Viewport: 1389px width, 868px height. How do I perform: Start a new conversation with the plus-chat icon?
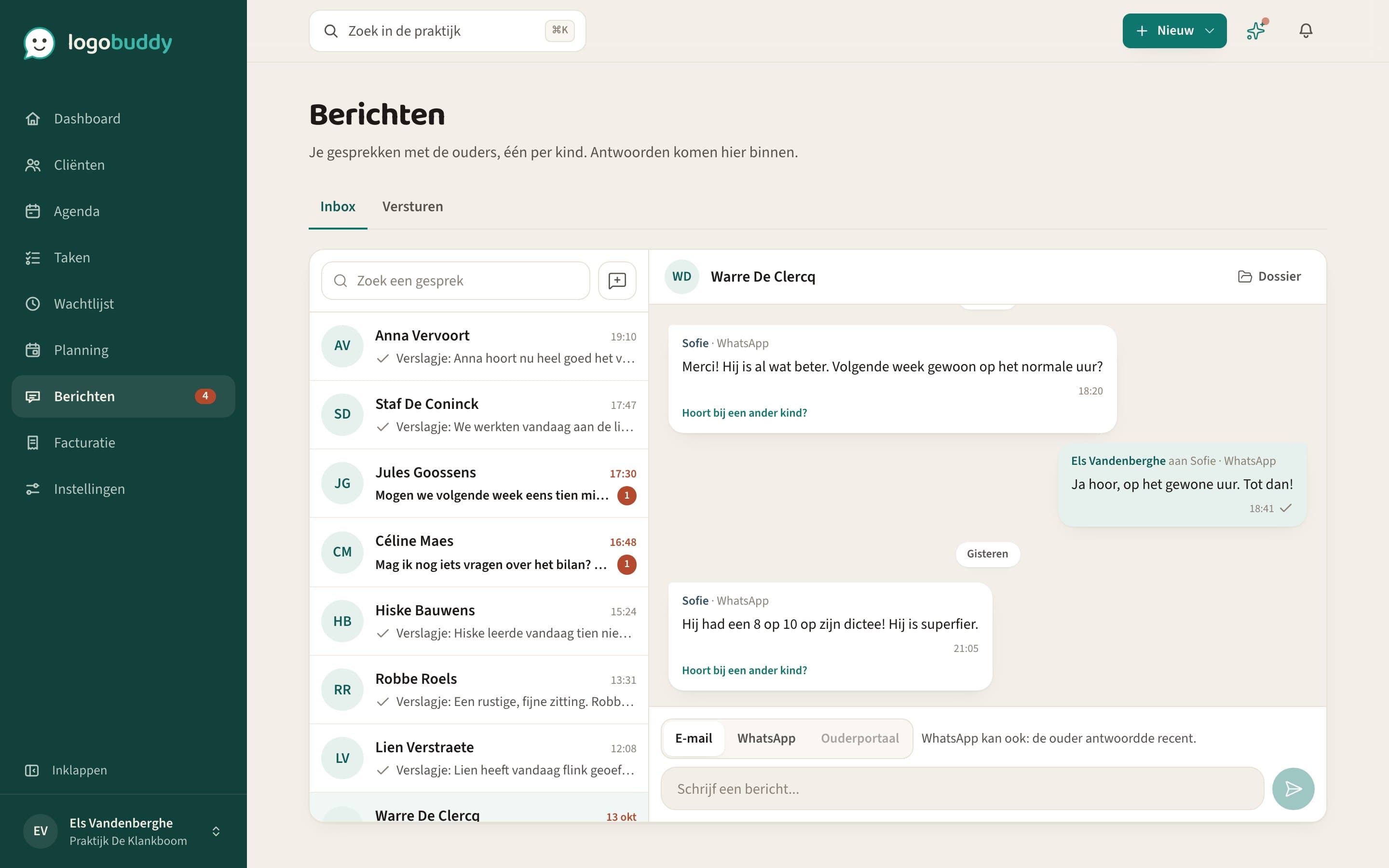[617, 281]
